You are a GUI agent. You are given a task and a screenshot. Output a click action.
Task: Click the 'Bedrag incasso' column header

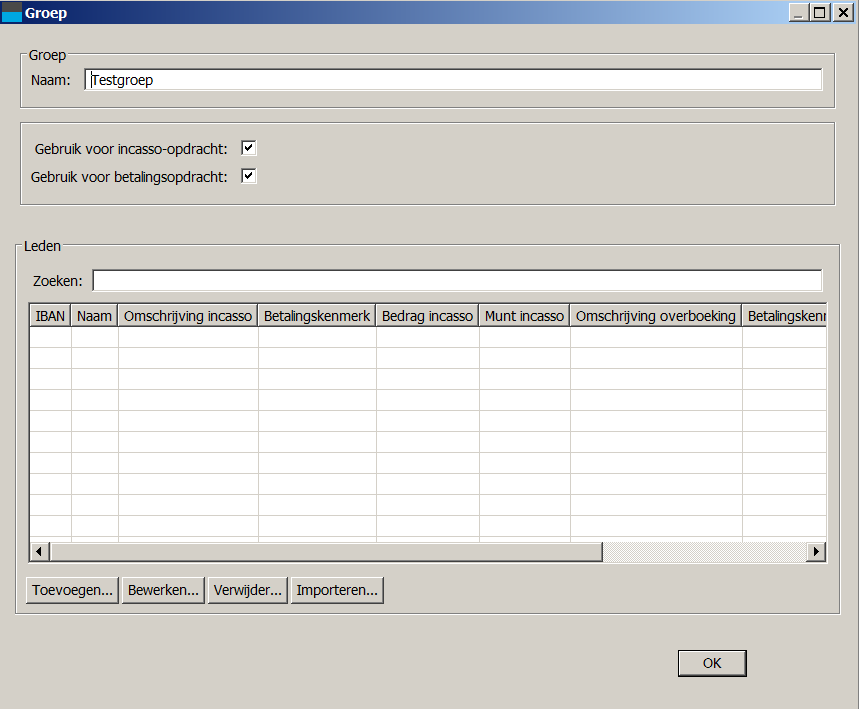pyautogui.click(x=427, y=316)
